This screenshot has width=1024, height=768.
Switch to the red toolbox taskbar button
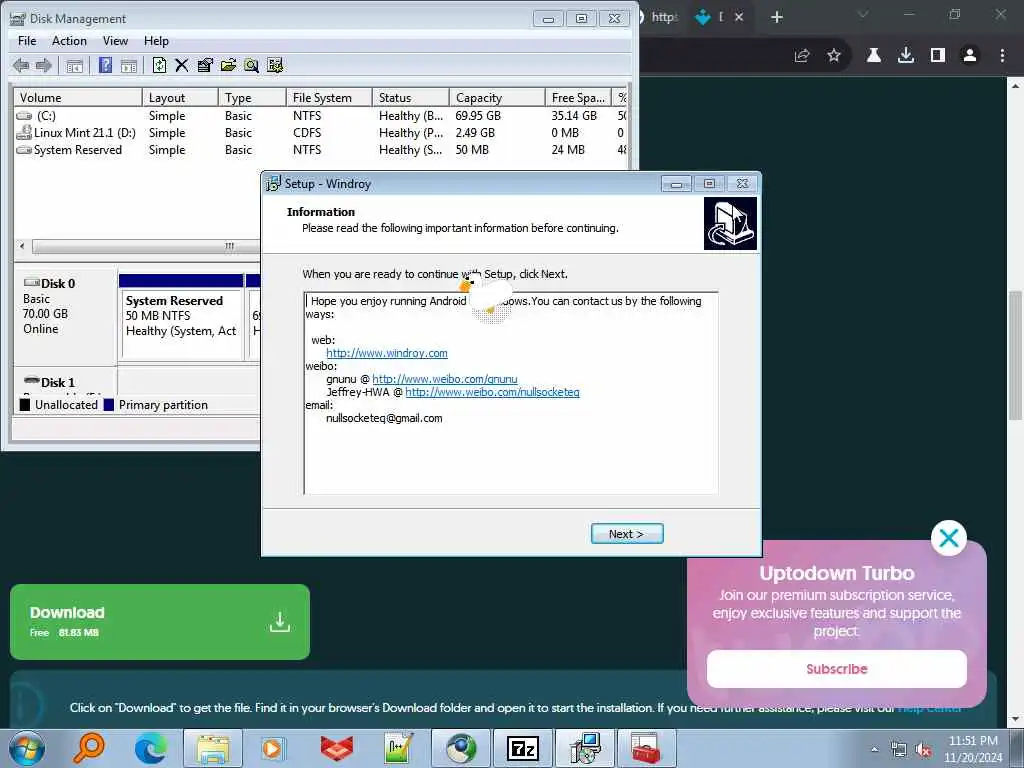pyautogui.click(x=646, y=748)
